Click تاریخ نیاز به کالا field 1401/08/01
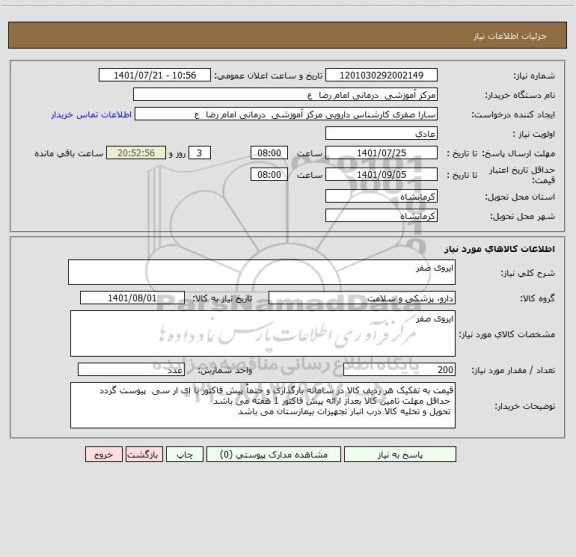Screen dimensions: 576x557 pos(132,298)
